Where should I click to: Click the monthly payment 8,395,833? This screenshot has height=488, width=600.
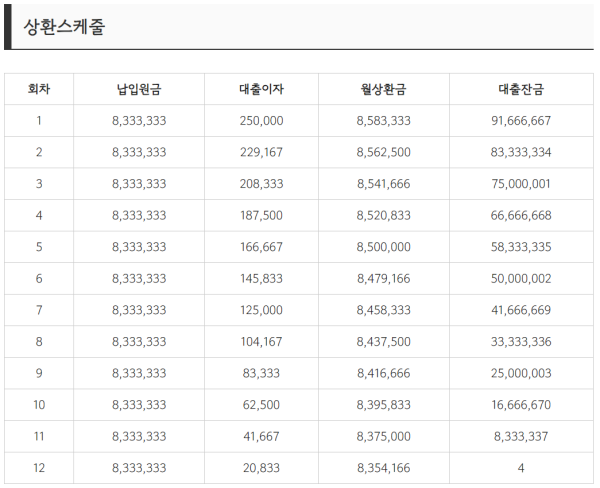383,405
